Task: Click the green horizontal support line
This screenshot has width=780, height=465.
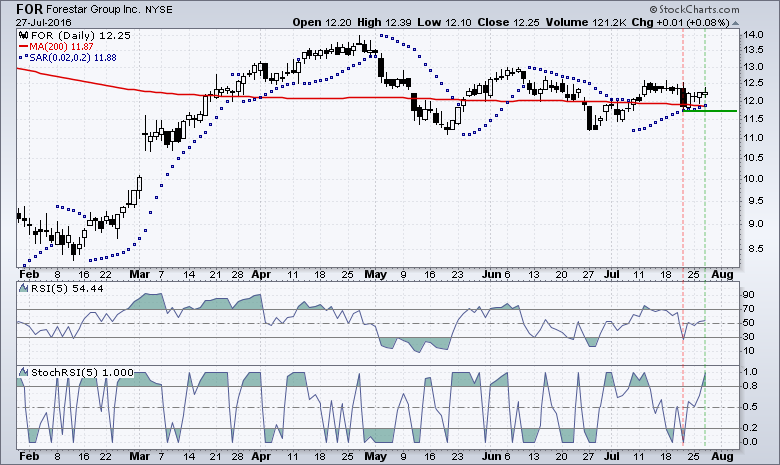Action: click(x=720, y=111)
